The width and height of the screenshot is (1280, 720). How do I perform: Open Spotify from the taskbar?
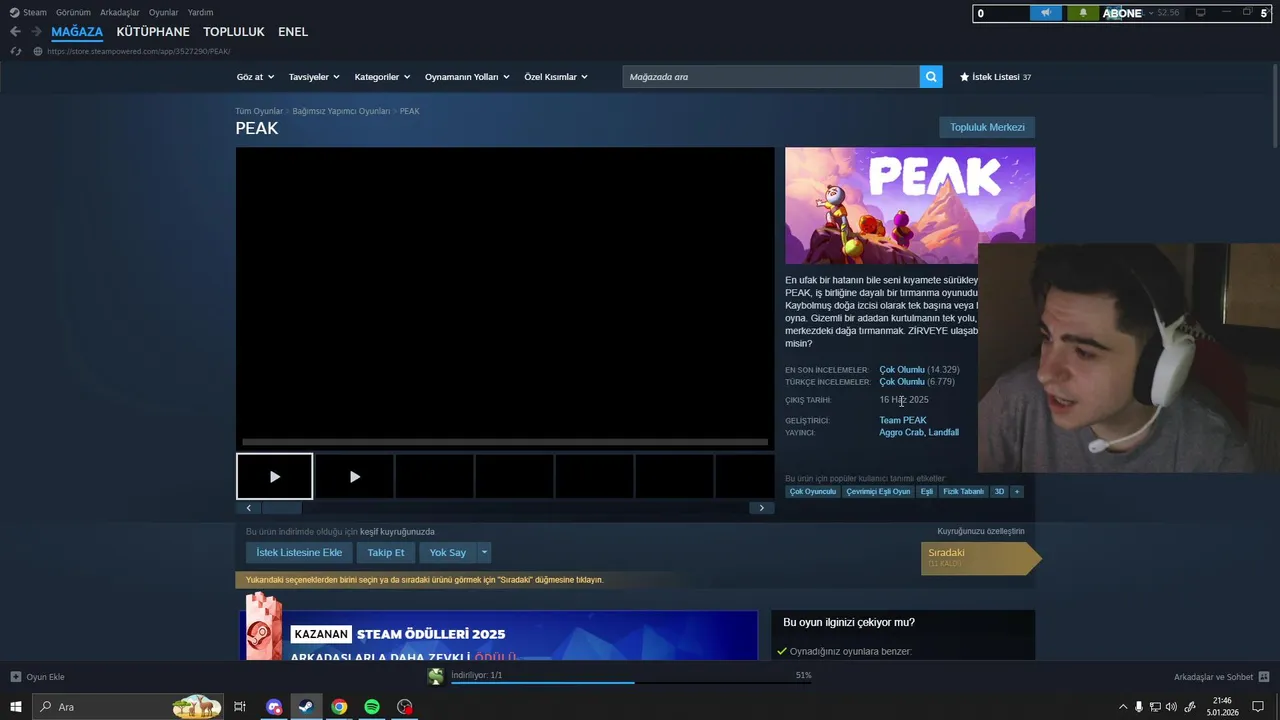[372, 707]
